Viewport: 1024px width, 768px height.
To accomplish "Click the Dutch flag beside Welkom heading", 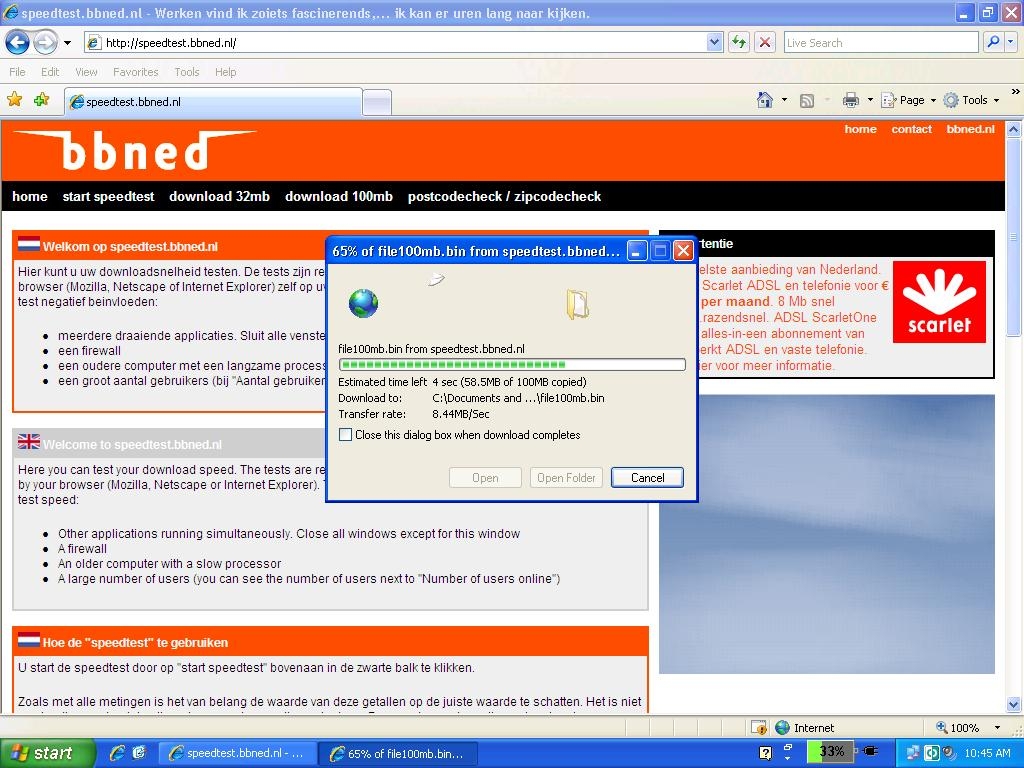I will click(x=29, y=244).
